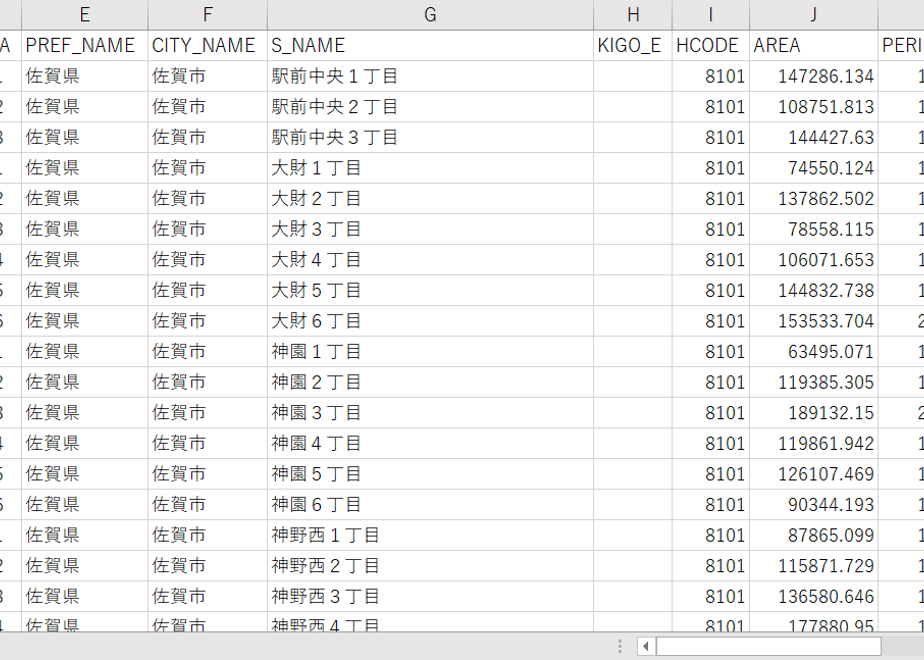This screenshot has width=924, height=660.
Task: Select cell 駅前中央３丁目
Action: [430, 137]
